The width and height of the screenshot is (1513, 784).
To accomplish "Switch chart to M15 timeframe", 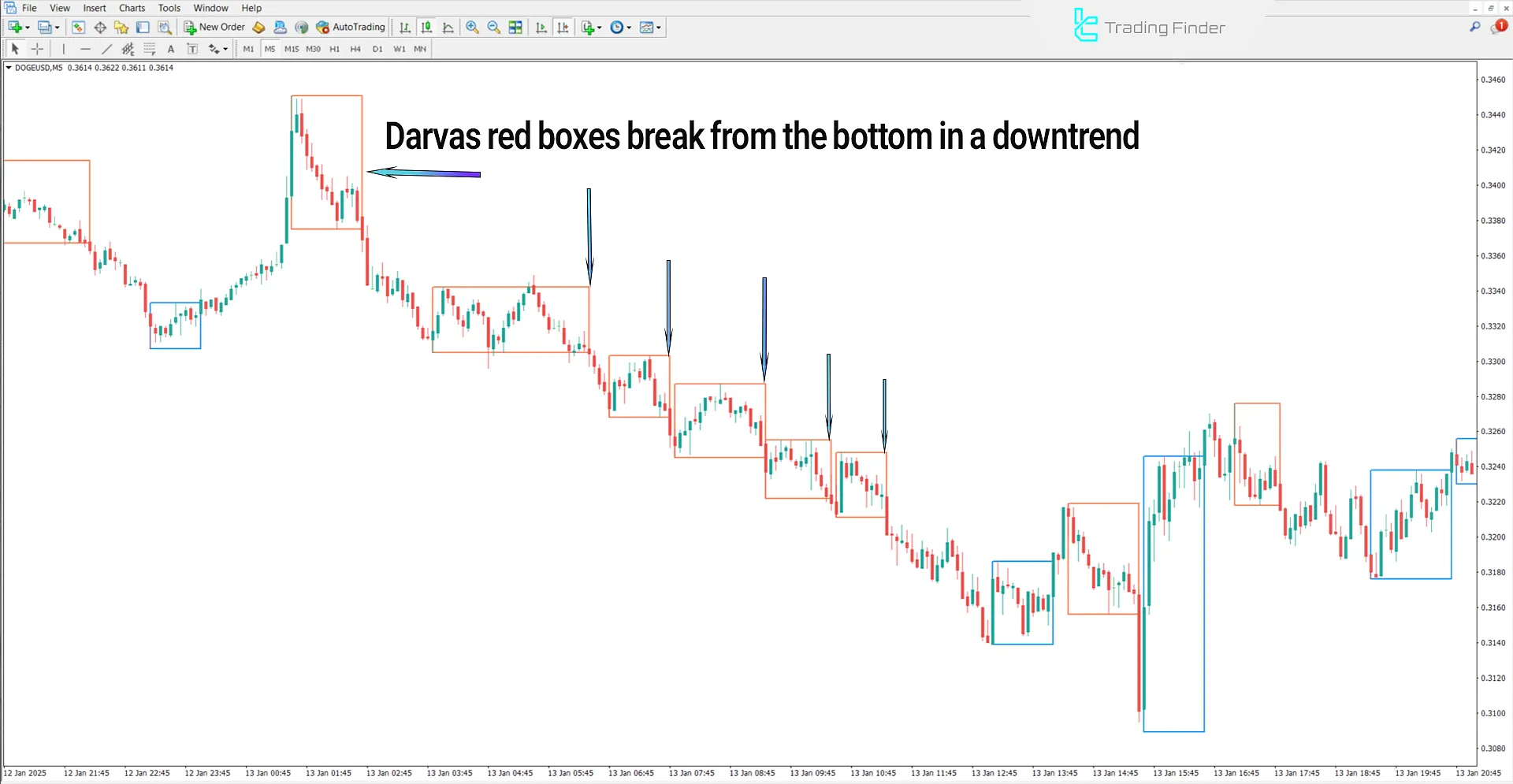I will tap(292, 48).
